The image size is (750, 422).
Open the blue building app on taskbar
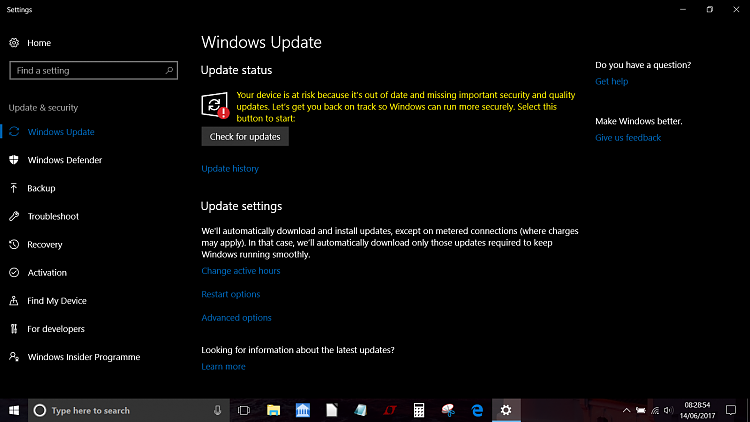(303, 411)
